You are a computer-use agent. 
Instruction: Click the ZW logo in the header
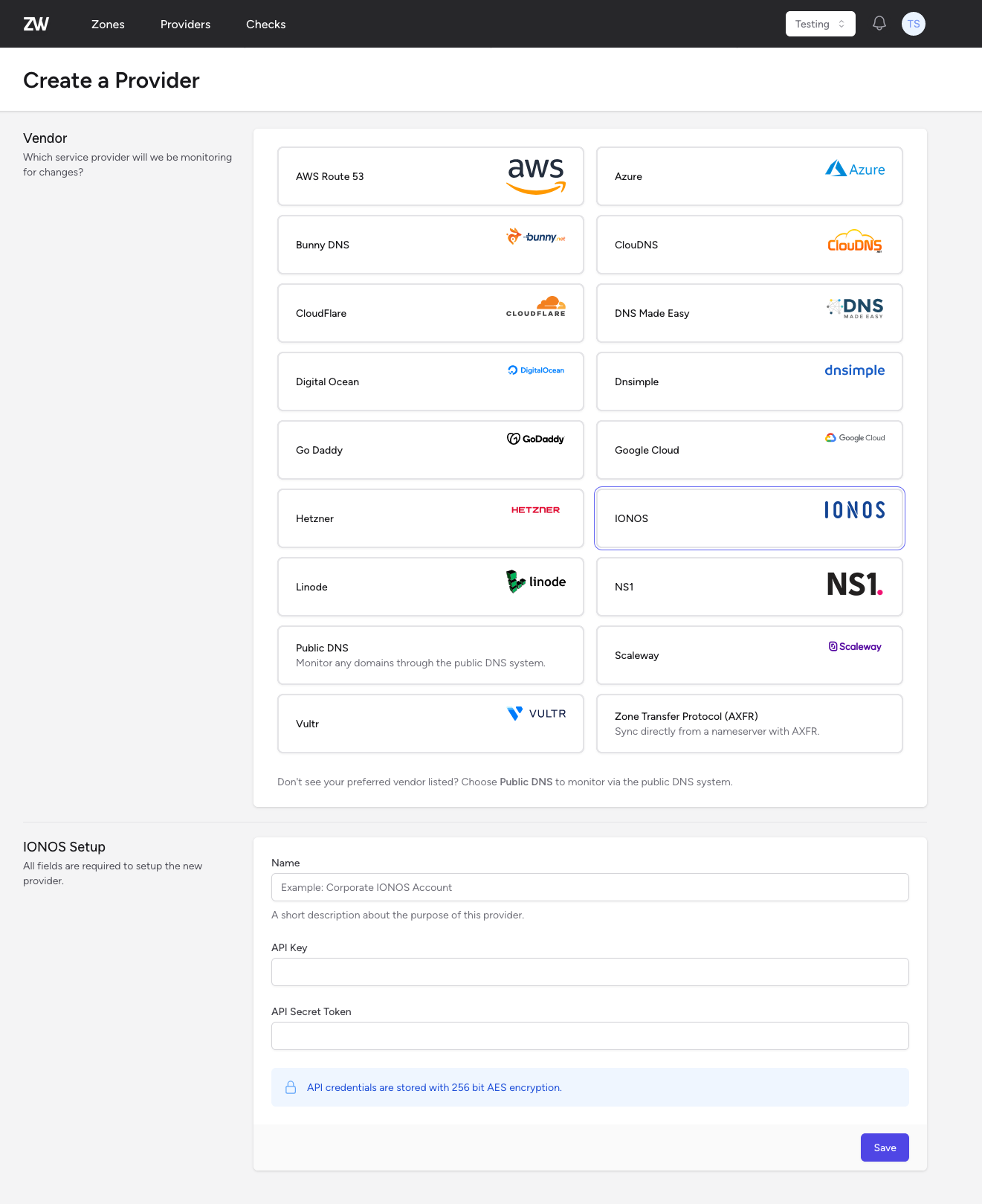coord(36,24)
